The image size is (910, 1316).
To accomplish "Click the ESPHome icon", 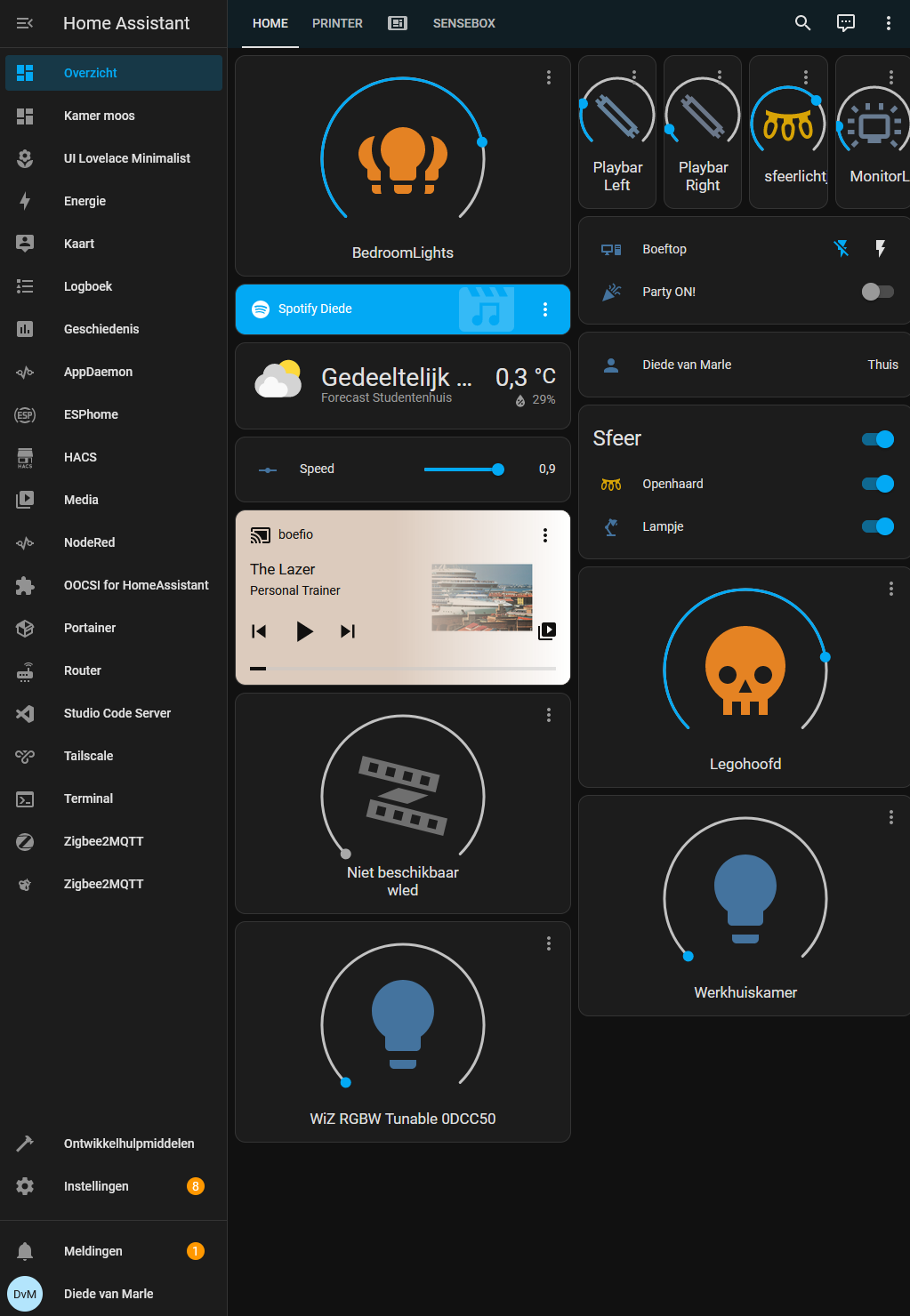I will click(25, 414).
